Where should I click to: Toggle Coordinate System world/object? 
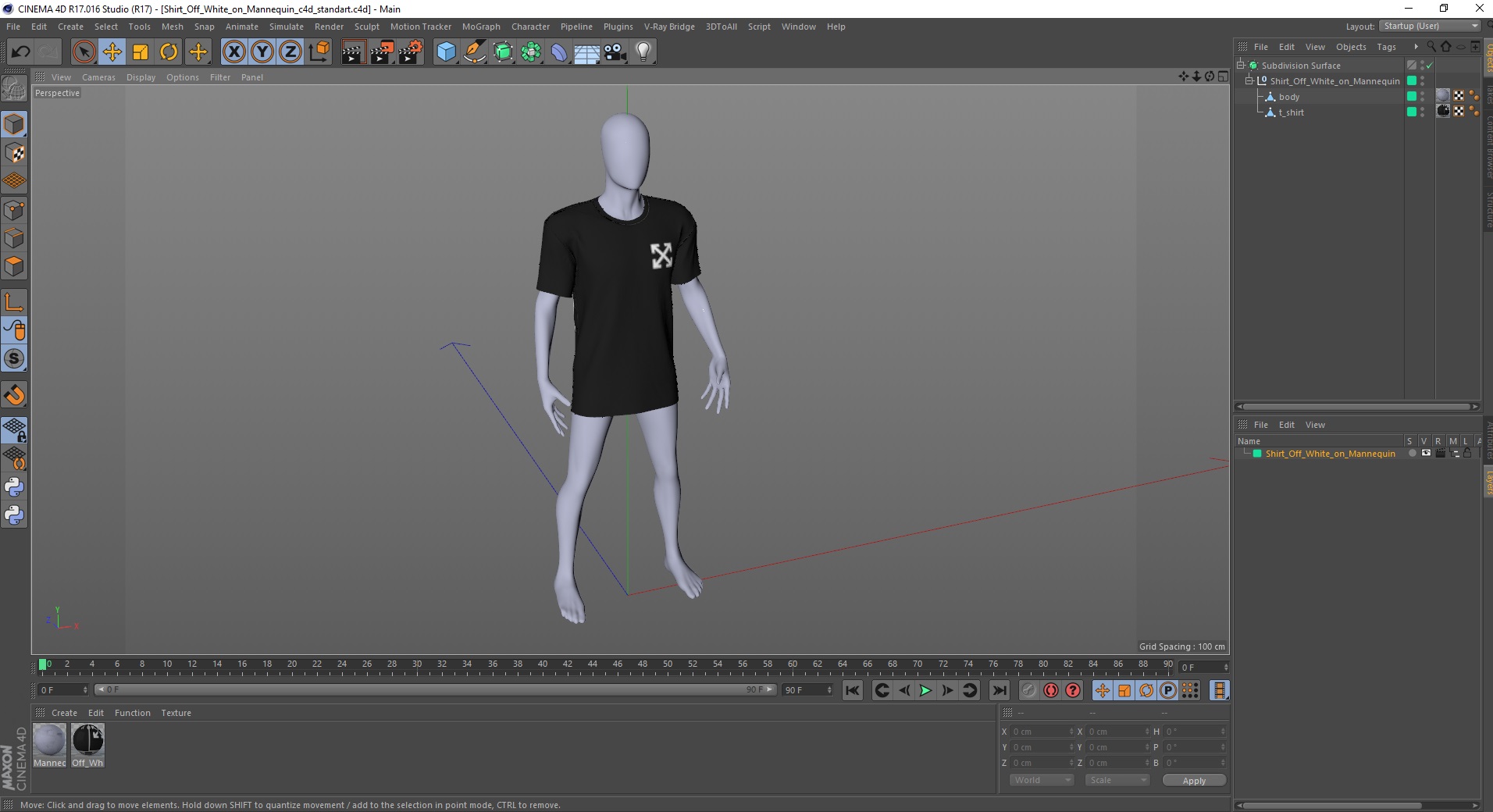tap(319, 52)
